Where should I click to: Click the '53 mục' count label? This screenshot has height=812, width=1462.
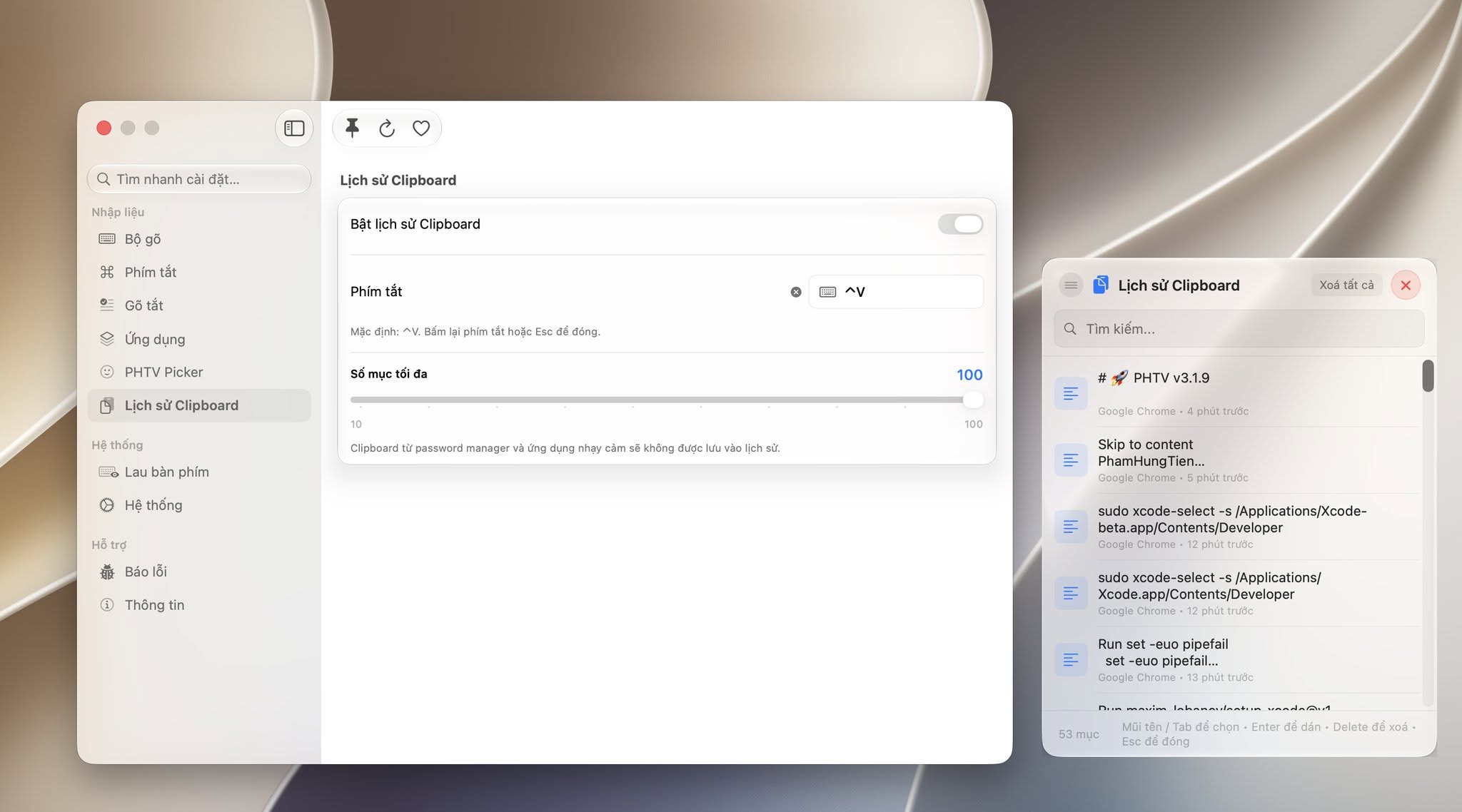click(x=1079, y=734)
